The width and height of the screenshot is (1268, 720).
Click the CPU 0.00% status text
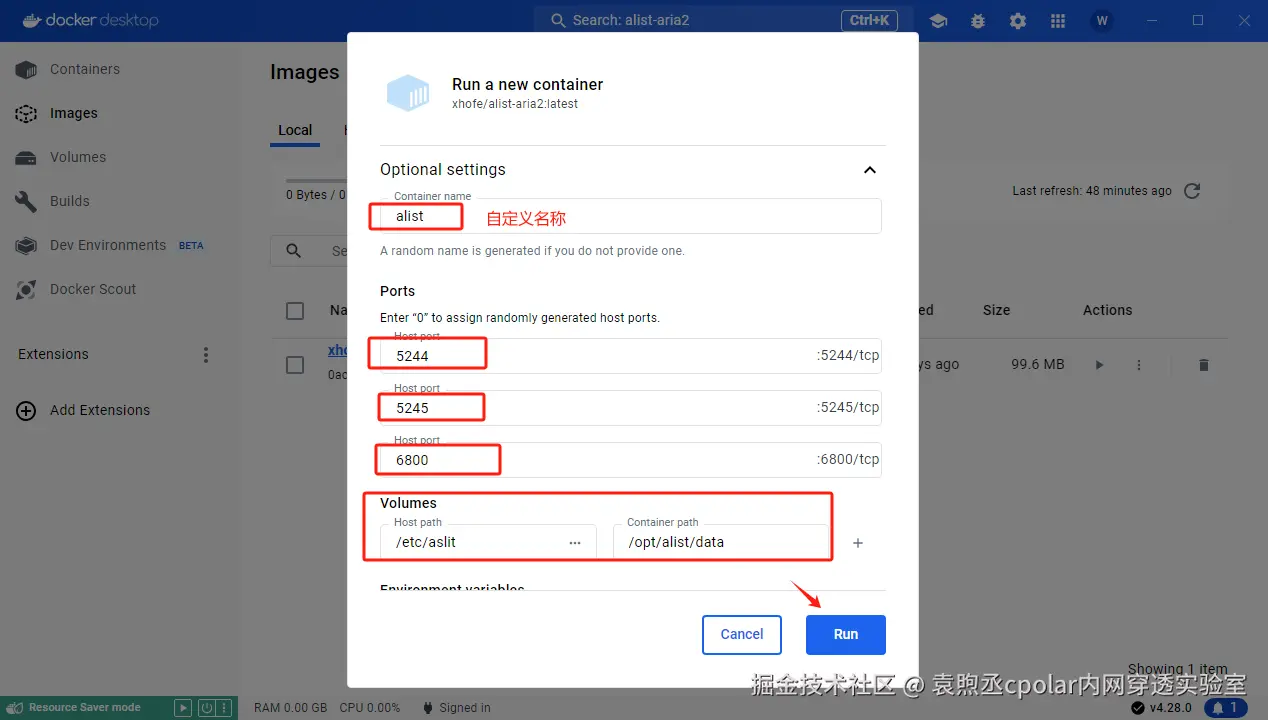pyautogui.click(x=370, y=708)
